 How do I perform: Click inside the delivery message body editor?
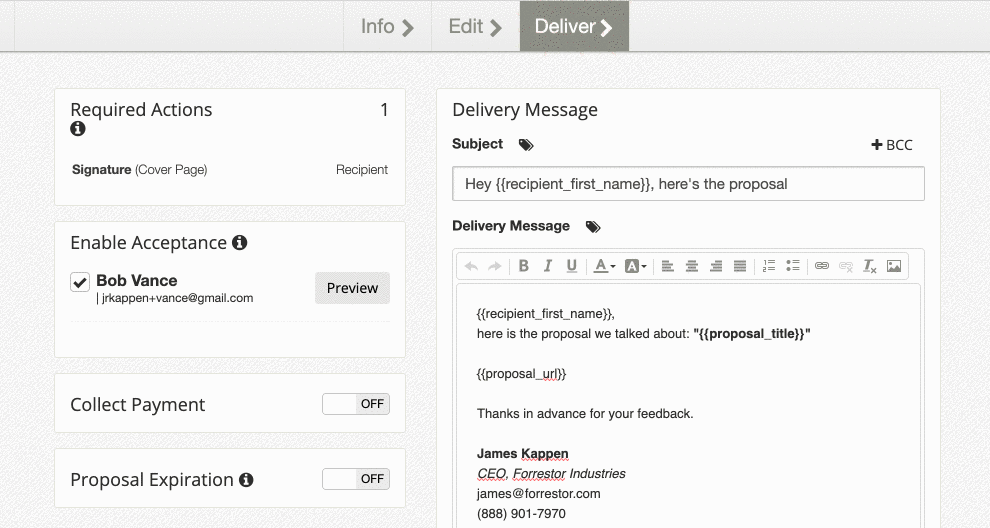point(688,404)
